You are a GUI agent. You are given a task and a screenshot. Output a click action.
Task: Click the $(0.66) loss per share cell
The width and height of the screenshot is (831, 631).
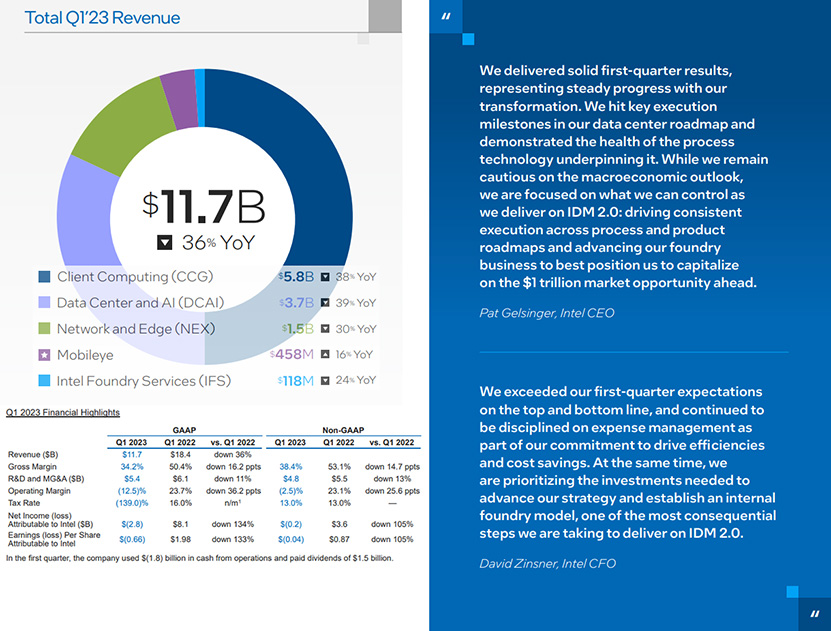132,540
